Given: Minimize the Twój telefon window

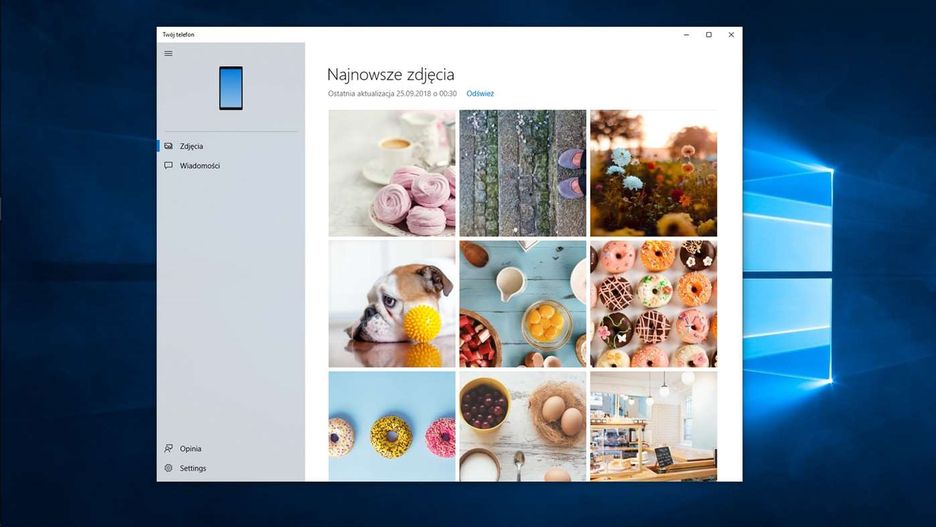Looking at the screenshot, I should (x=686, y=35).
